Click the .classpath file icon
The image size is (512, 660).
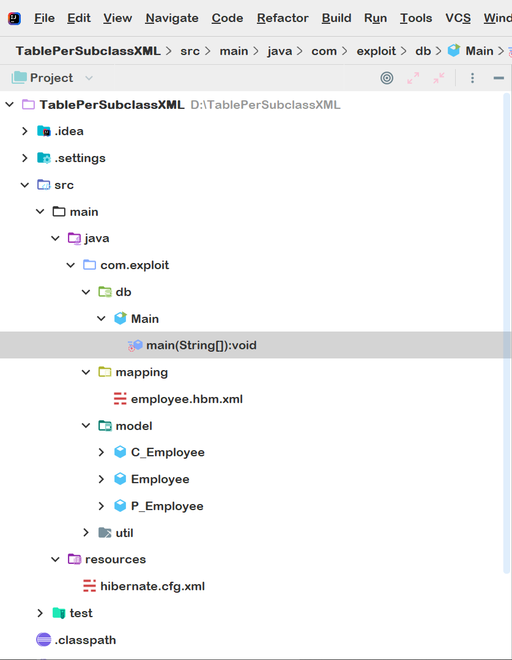point(43,640)
